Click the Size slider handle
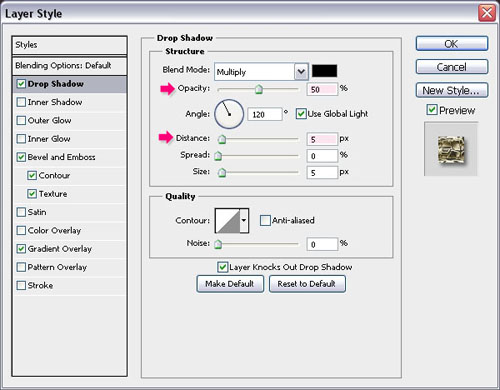The width and height of the screenshot is (500, 390). pyautogui.click(x=222, y=172)
